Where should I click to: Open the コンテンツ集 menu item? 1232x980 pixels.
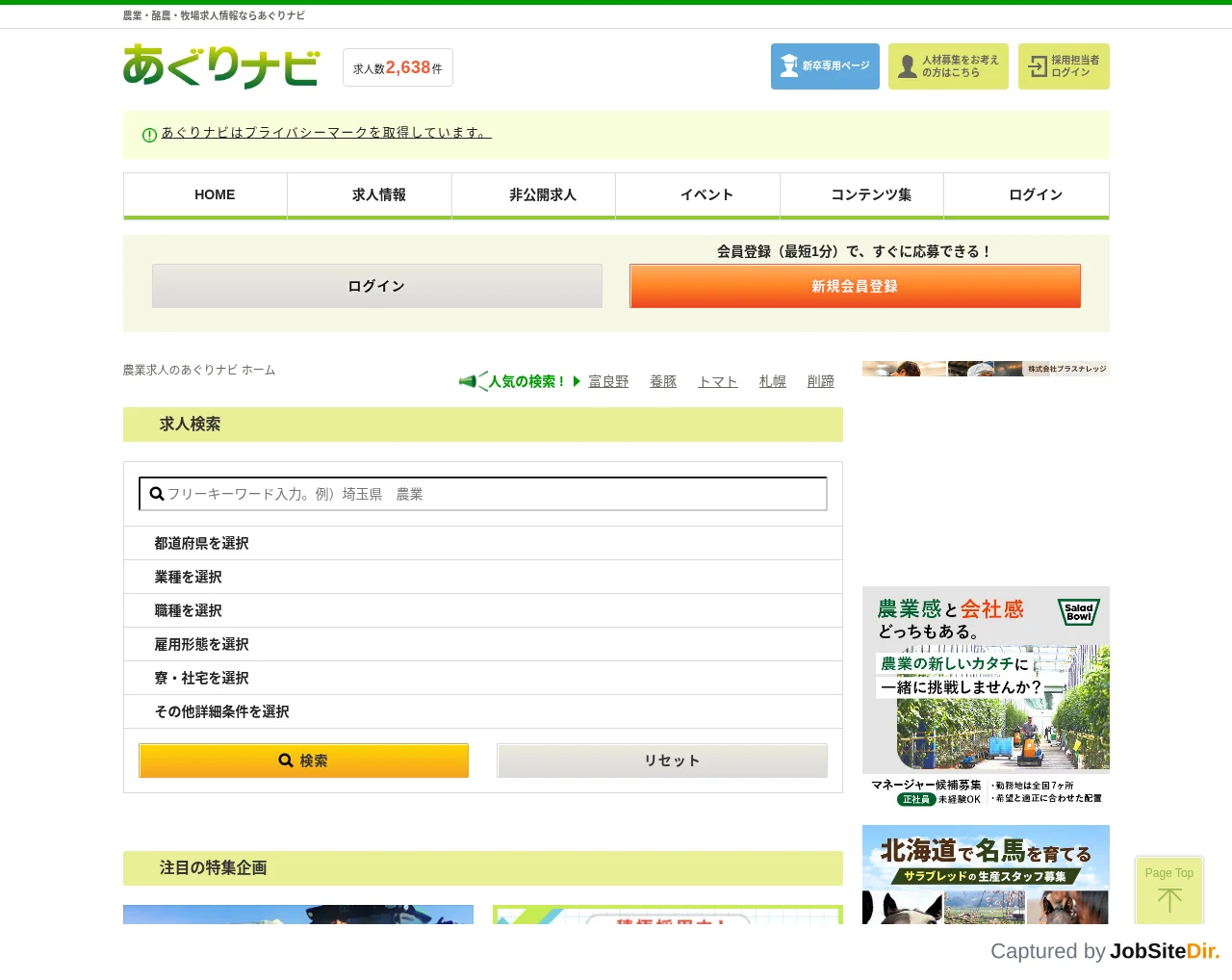pos(862,195)
